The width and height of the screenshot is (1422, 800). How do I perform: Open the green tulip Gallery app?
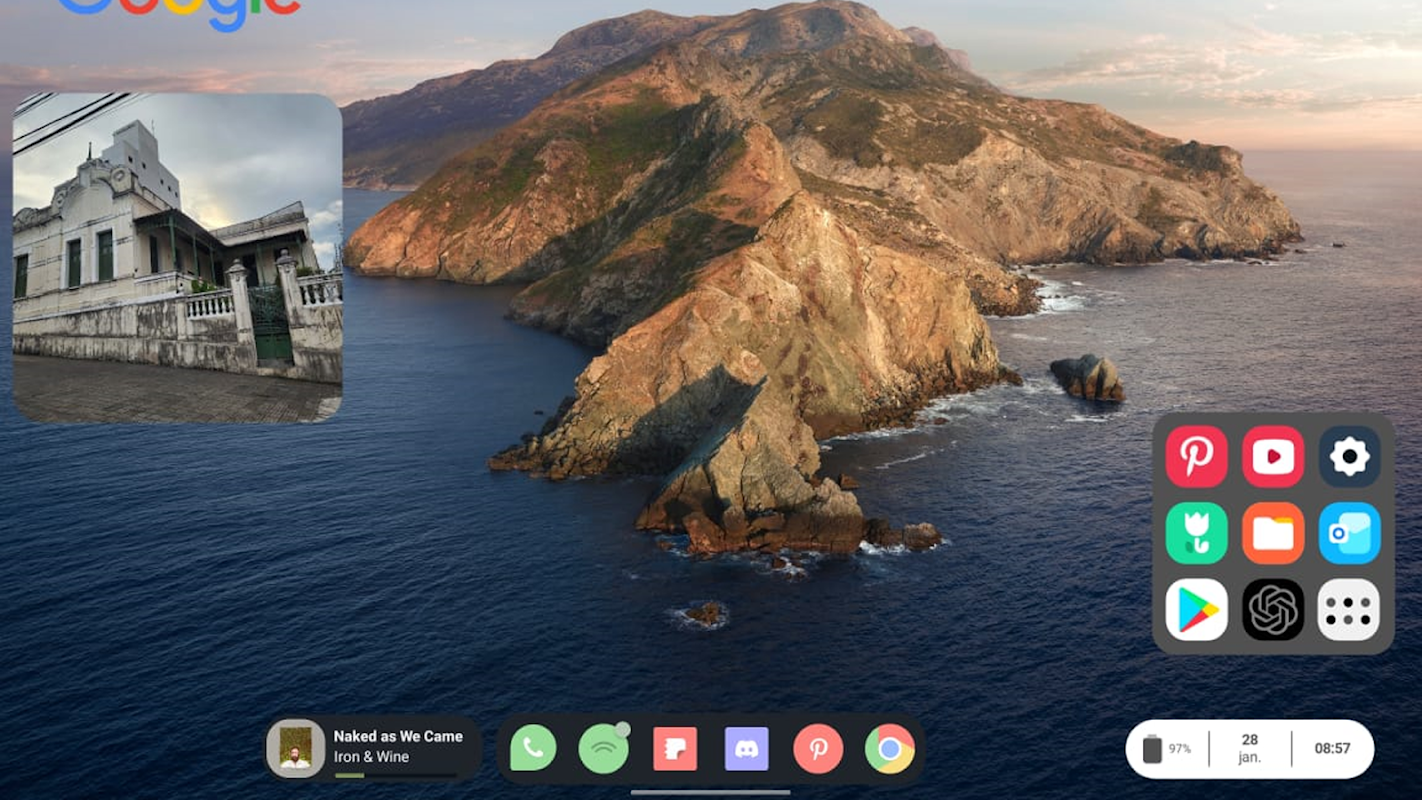pyautogui.click(x=1196, y=533)
